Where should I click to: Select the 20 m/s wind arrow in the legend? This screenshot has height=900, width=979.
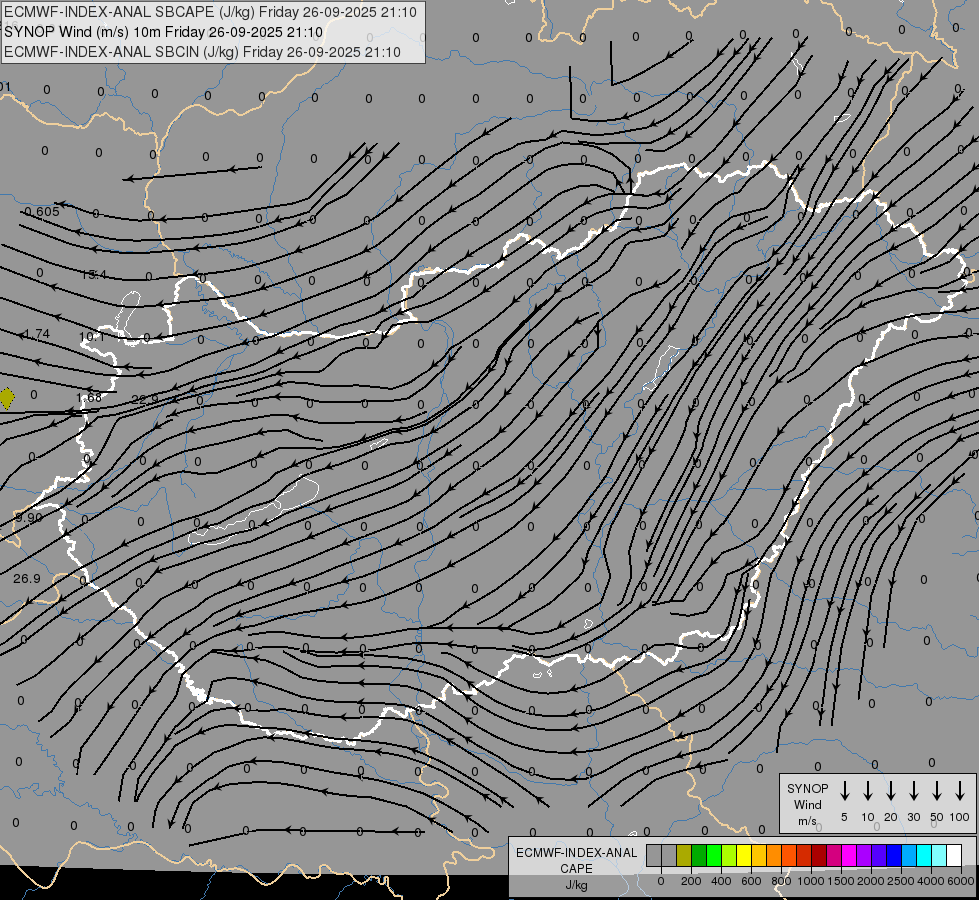[x=891, y=790]
